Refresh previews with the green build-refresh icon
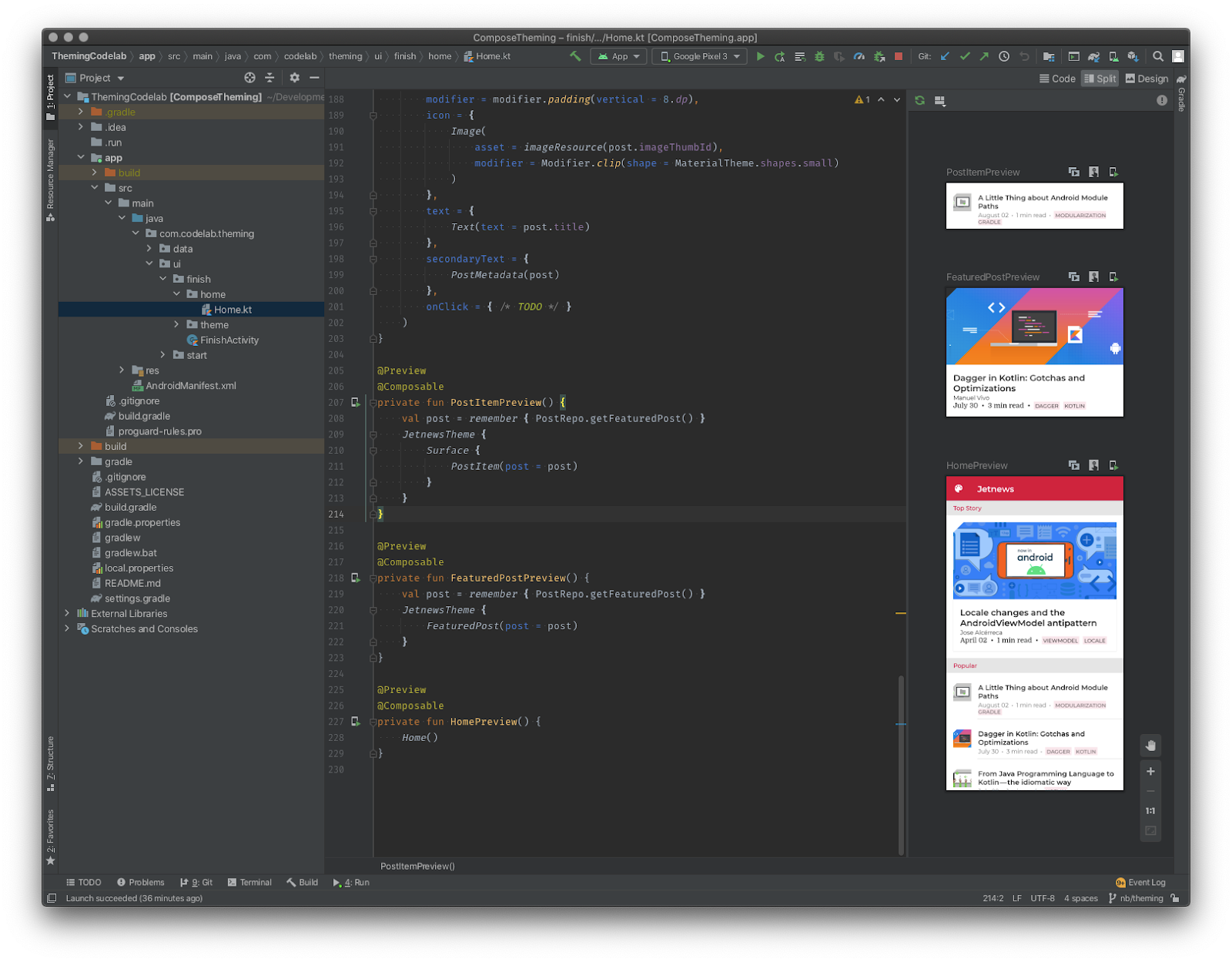The height and width of the screenshot is (962, 1232). click(919, 100)
